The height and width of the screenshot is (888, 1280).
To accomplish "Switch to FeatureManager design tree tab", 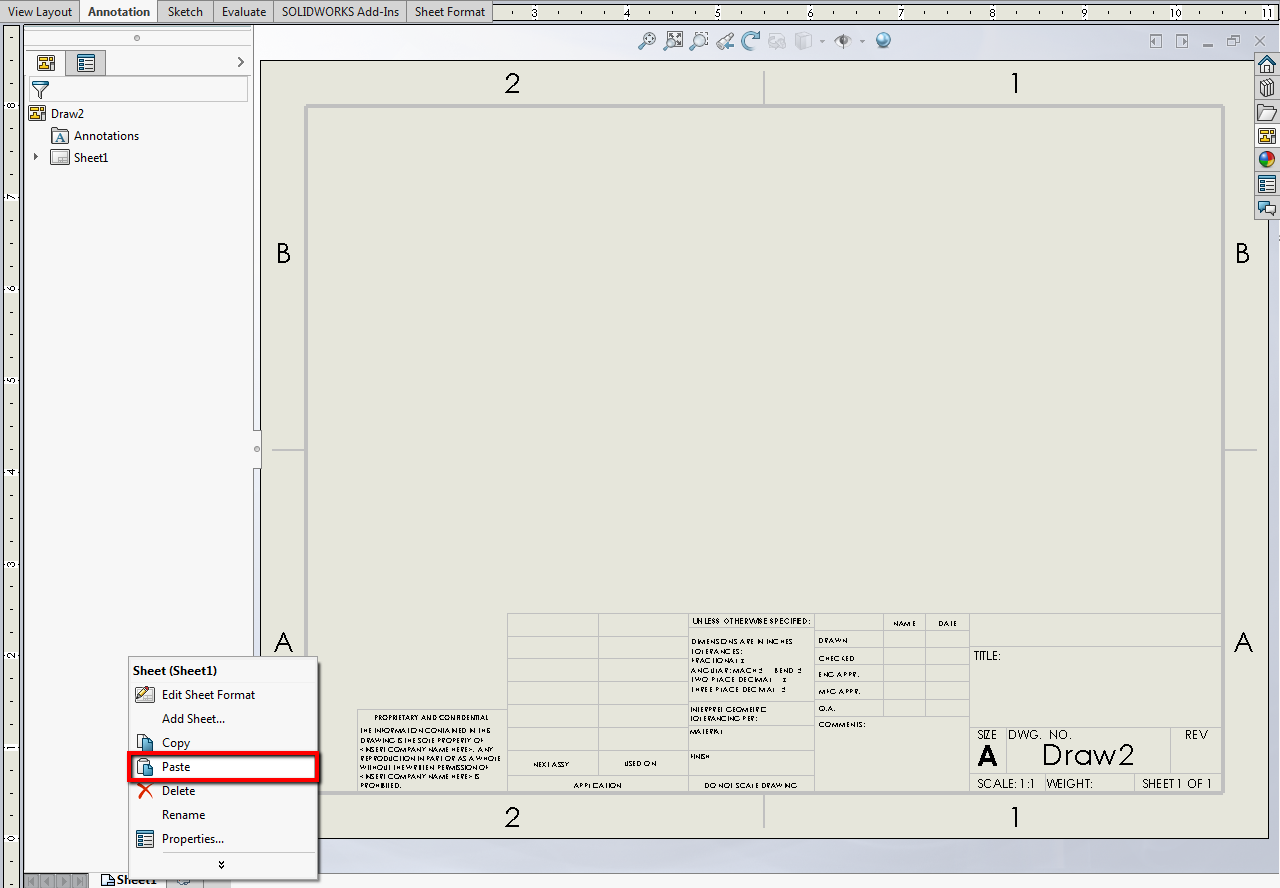I will point(46,63).
